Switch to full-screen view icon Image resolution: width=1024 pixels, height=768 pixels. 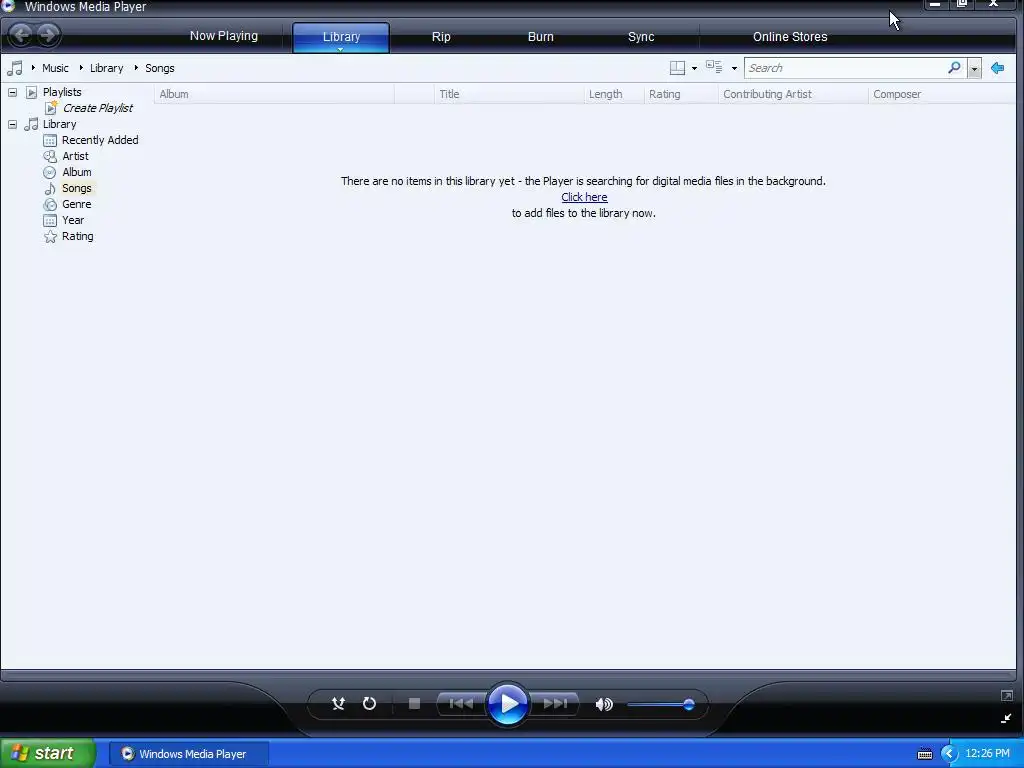point(1006,696)
